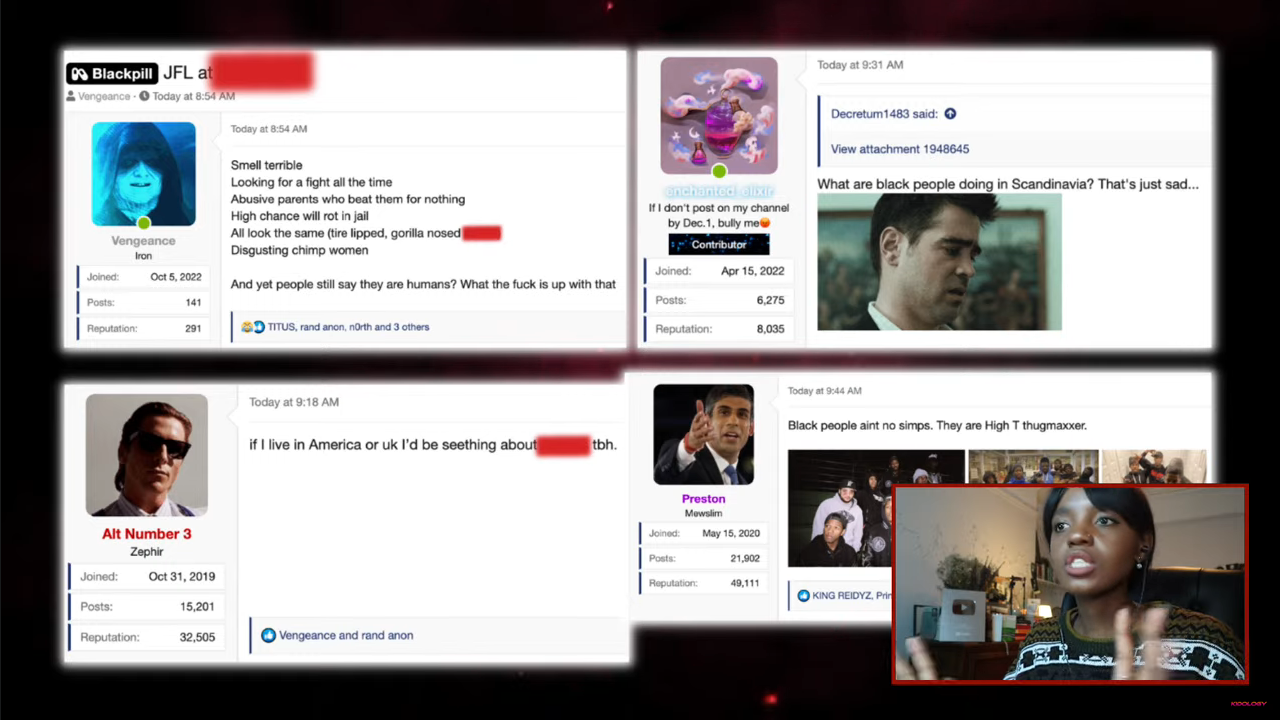Select join date May 15, 2020
The height and width of the screenshot is (720, 1280).
[x=731, y=533]
